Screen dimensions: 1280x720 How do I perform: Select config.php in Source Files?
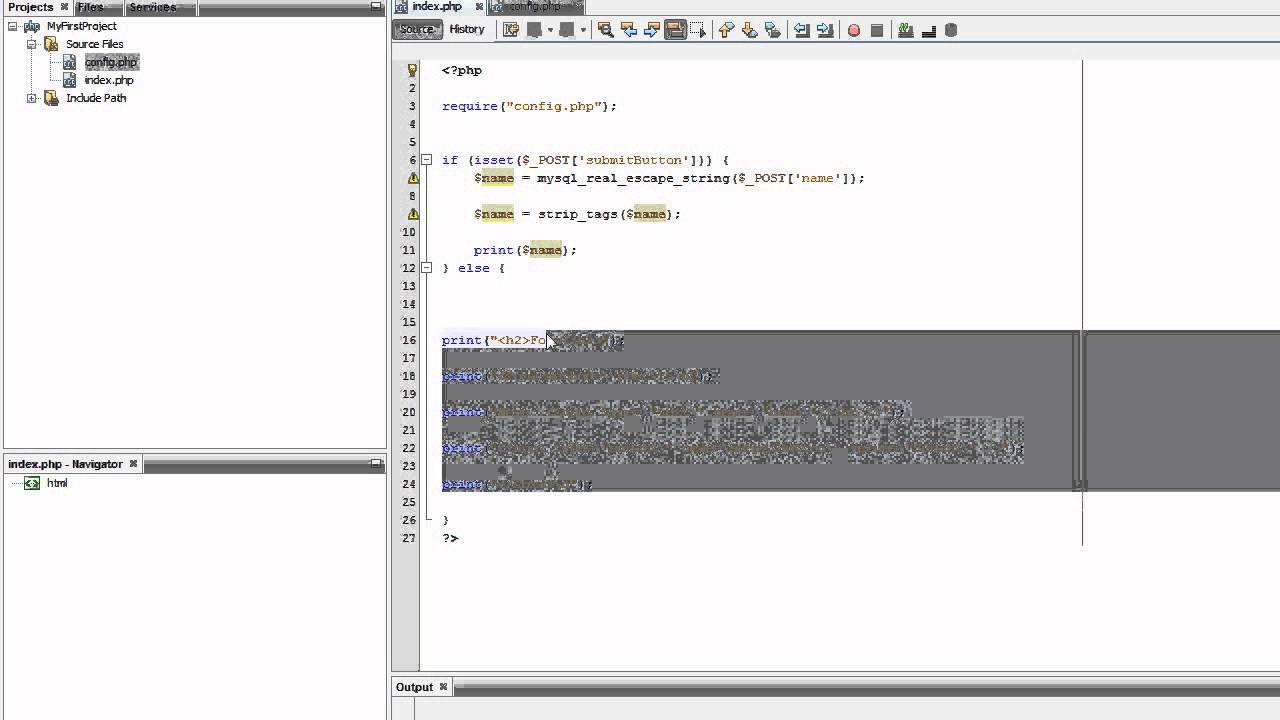tap(110, 62)
